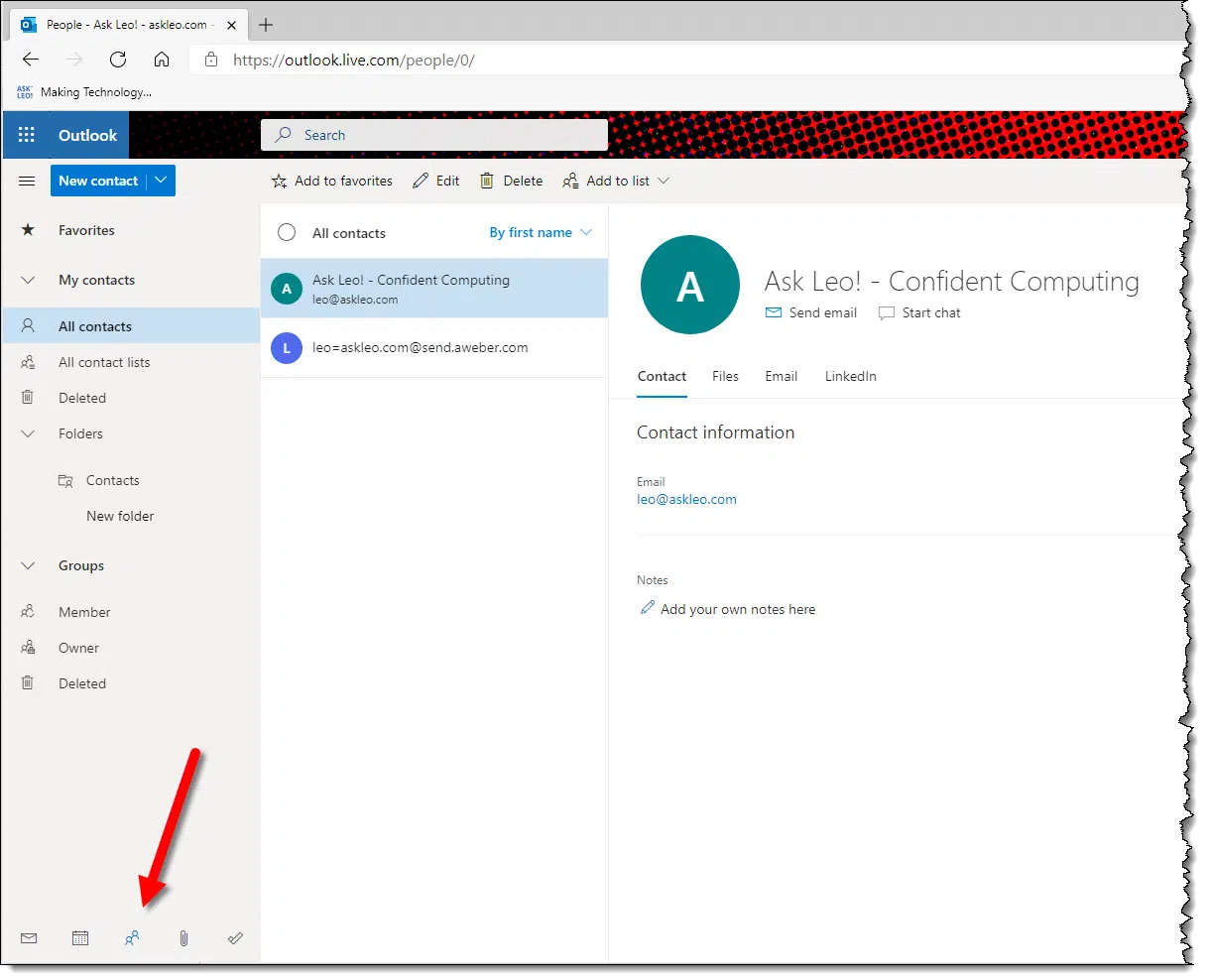Image resolution: width=1211 pixels, height=980 pixels.
Task: Select leo=askleo.com@send.aweber.com contact row
Action: 434,348
